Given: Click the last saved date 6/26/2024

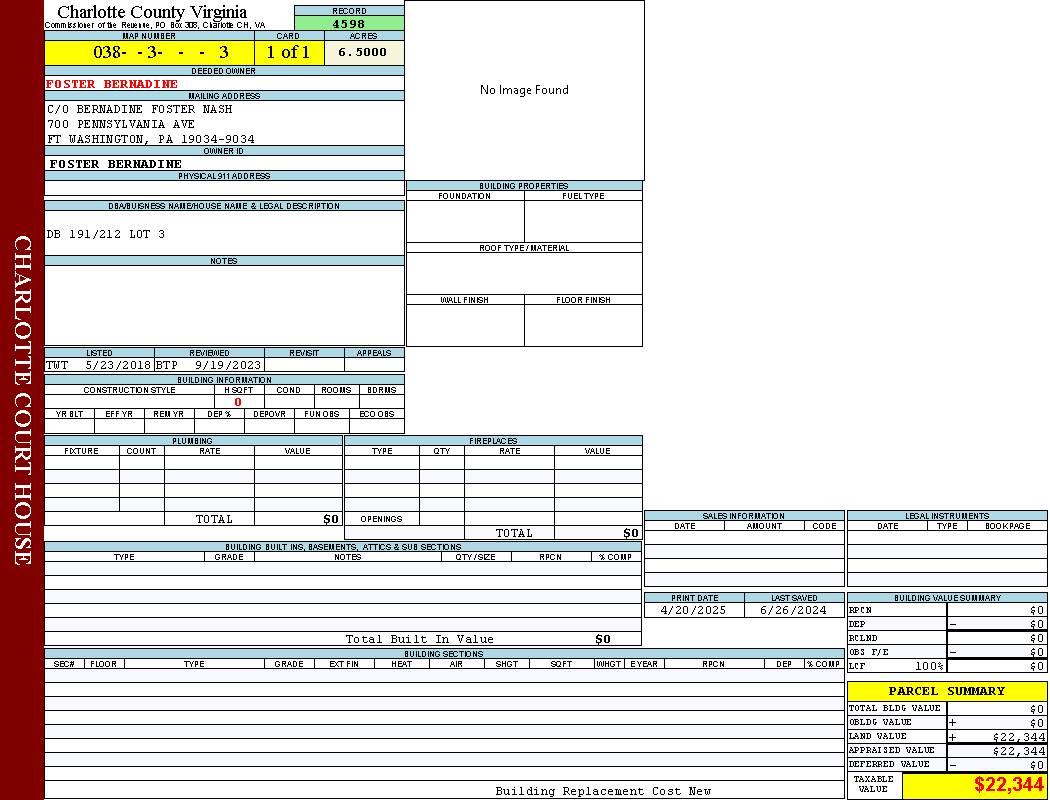Looking at the screenshot, I should coord(793,610).
